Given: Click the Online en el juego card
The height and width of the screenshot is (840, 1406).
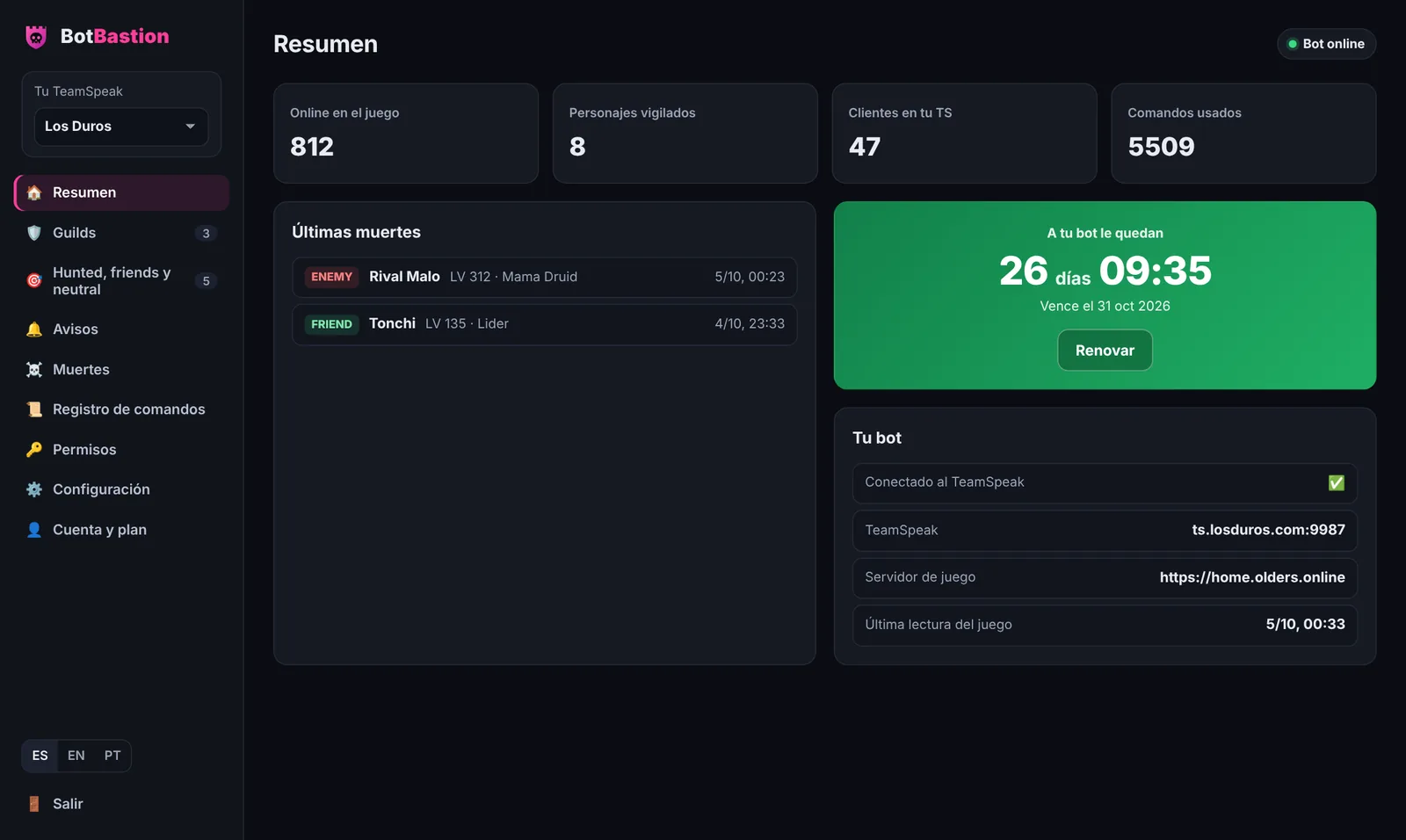Looking at the screenshot, I should tap(406, 134).
